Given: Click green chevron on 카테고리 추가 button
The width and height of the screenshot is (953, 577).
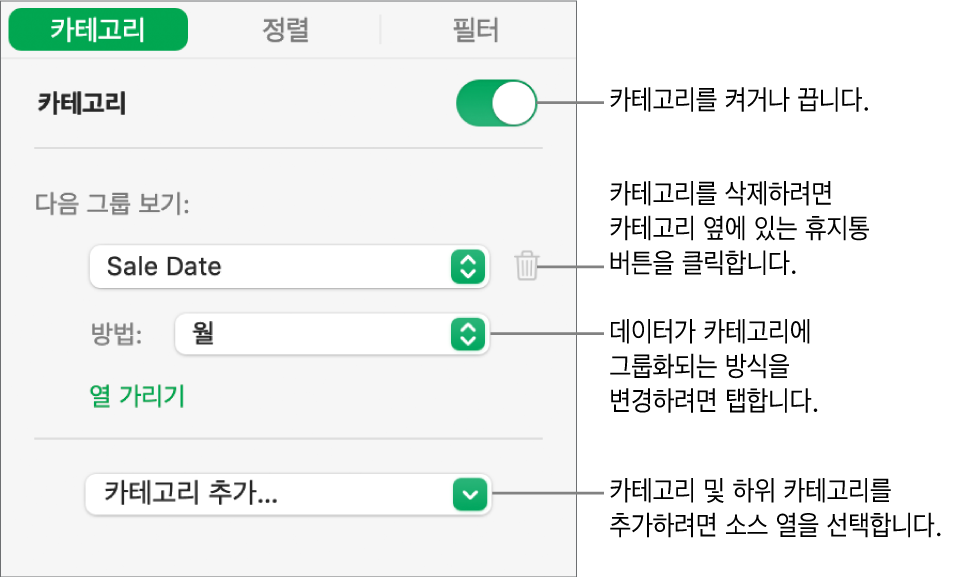Looking at the screenshot, I should point(468,493).
